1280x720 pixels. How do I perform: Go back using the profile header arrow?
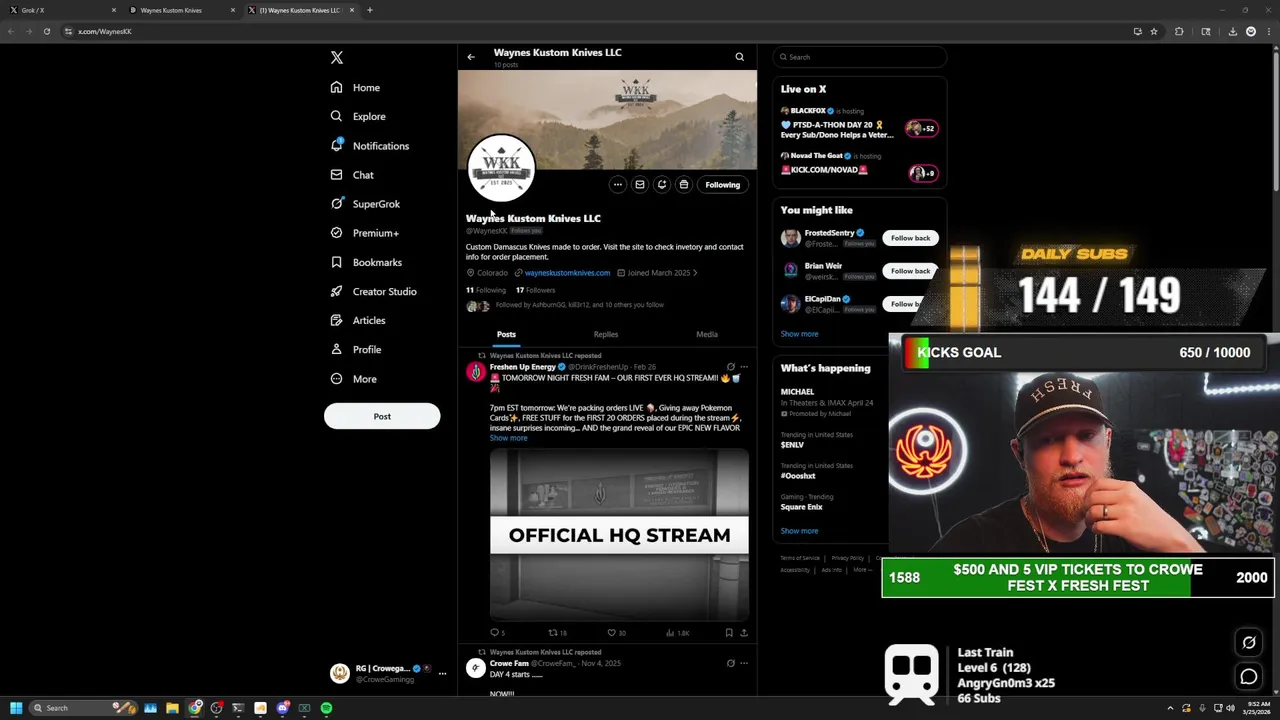pos(471,57)
